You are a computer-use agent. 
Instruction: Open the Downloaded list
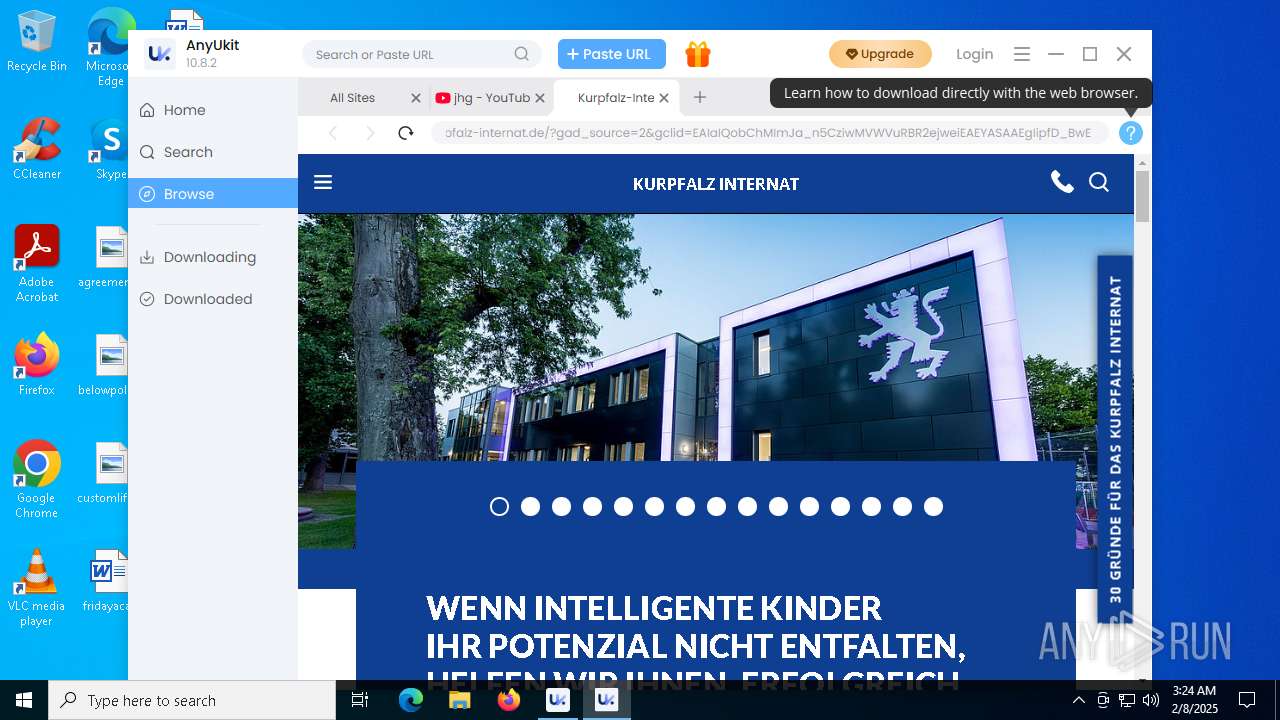click(x=213, y=299)
